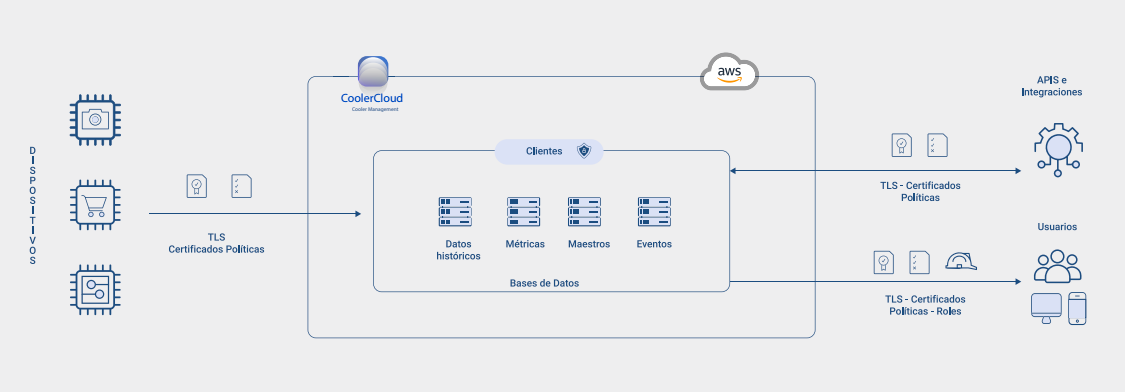Viewport: 1125px width, 392px height.
Task: Click the smartphone icon under Usuarios
Action: [1077, 308]
